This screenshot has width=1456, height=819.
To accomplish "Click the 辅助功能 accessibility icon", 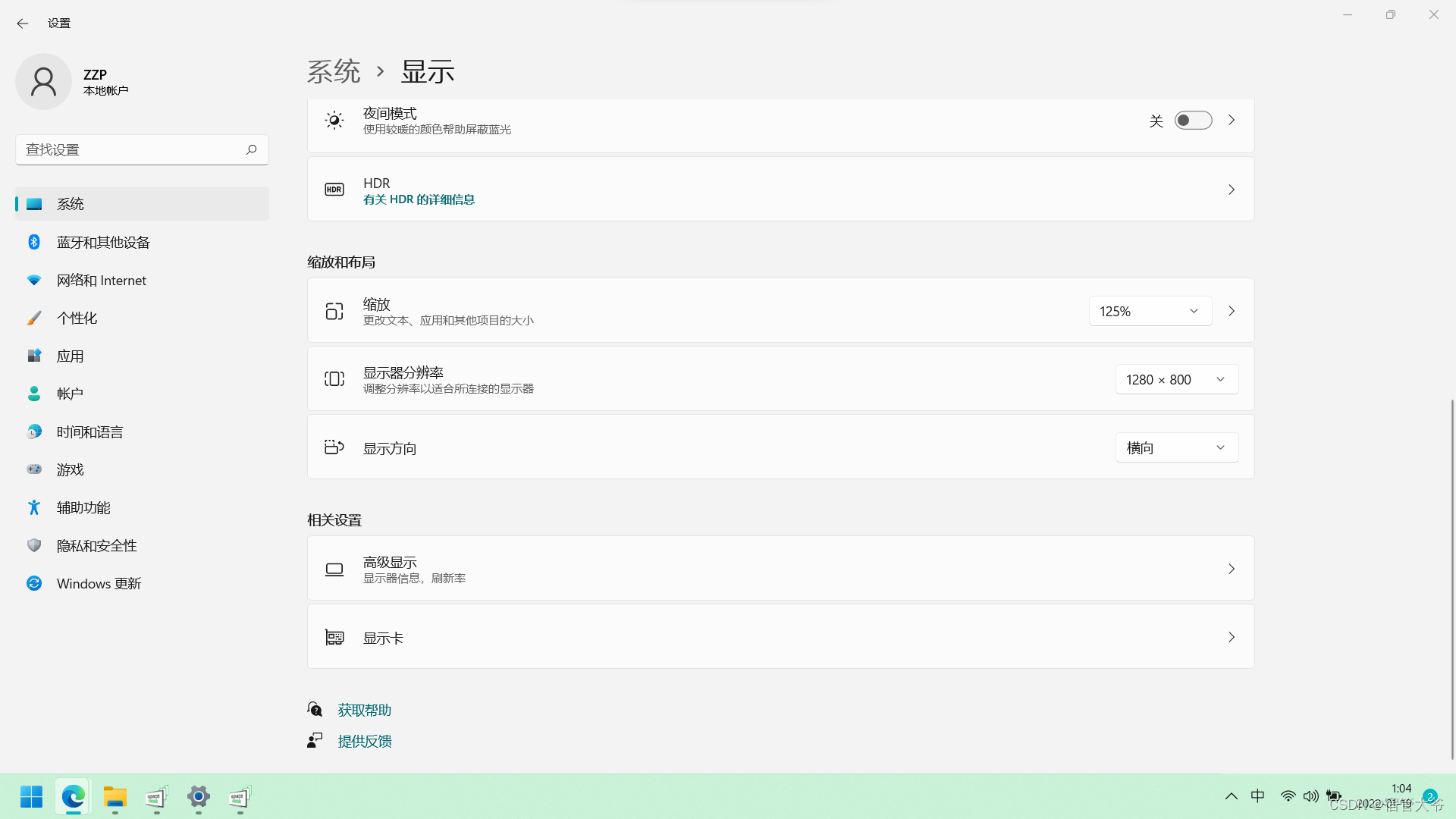I will click(x=34, y=507).
